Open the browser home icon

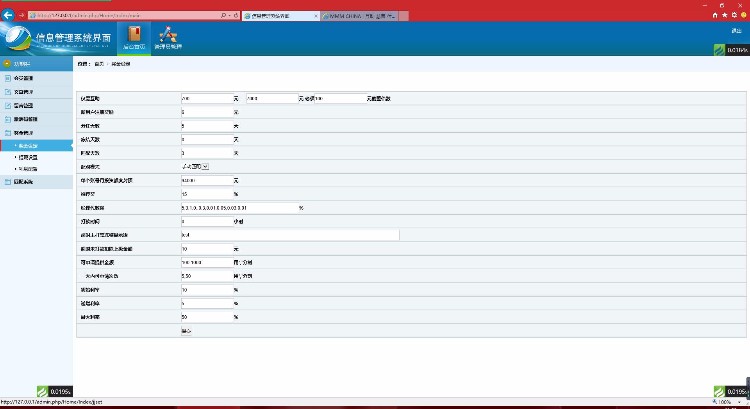(715, 15)
